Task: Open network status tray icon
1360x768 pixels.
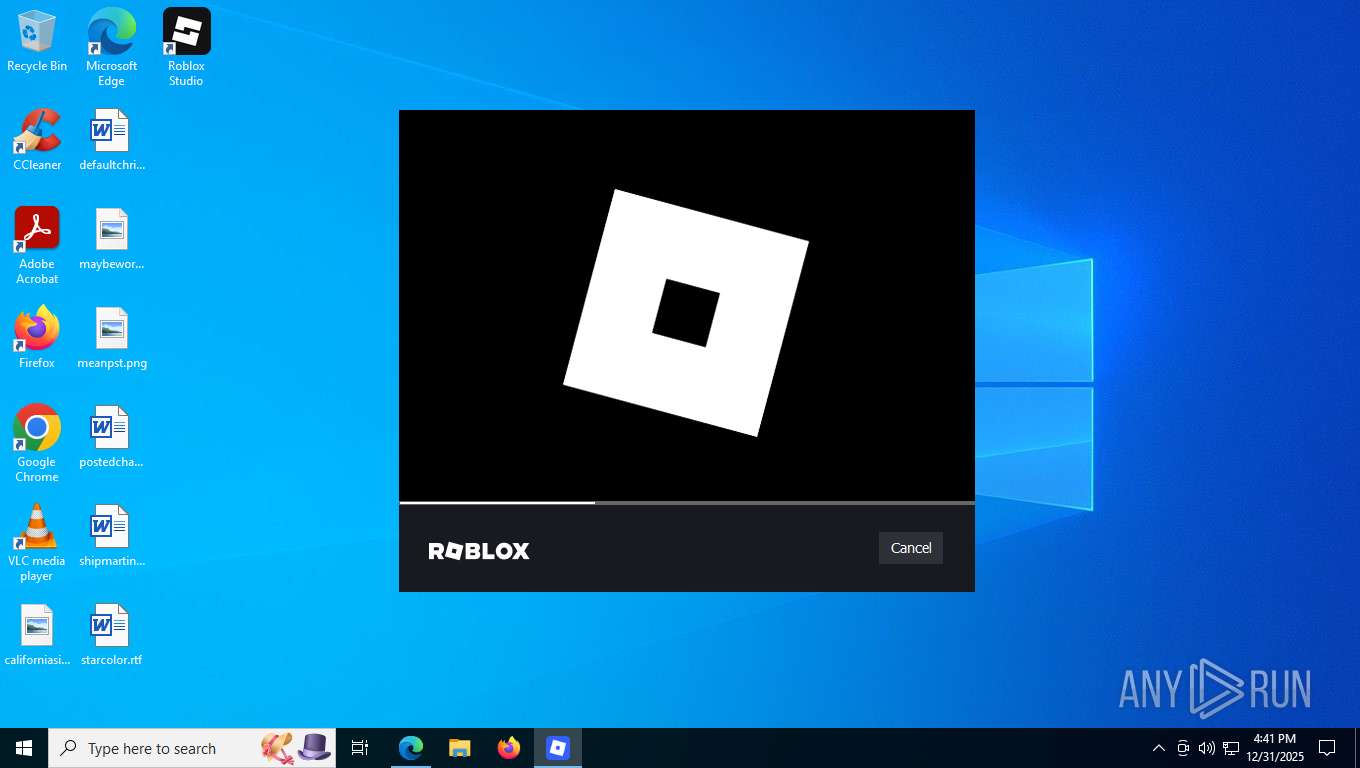Action: [1231, 748]
